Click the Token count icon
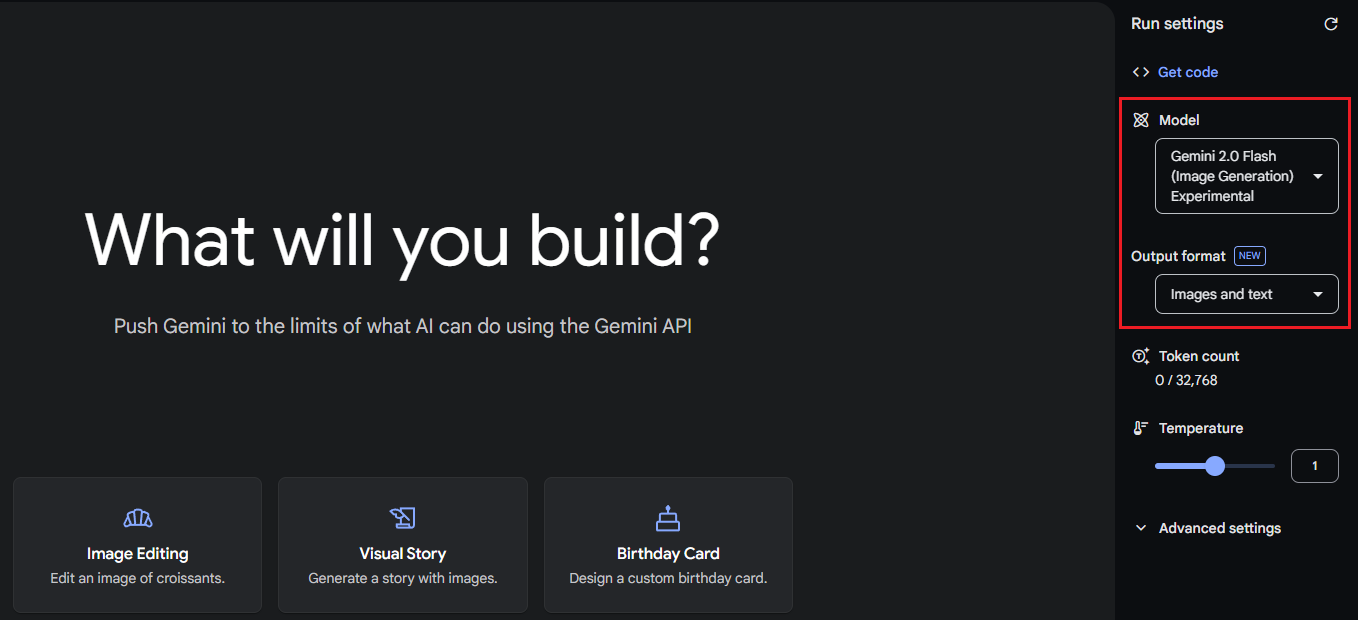 pos(1140,356)
